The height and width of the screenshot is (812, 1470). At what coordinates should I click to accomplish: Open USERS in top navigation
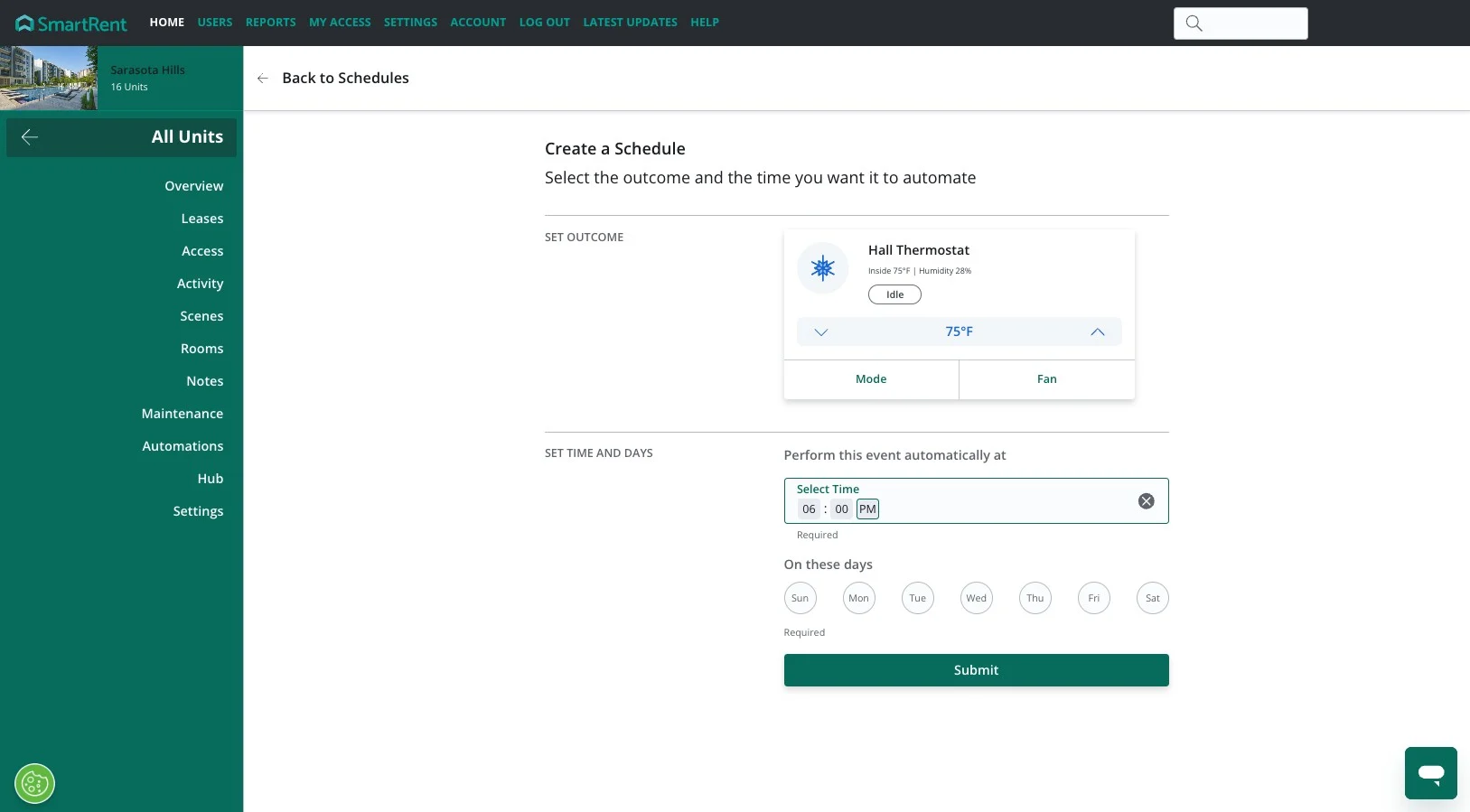(x=215, y=23)
